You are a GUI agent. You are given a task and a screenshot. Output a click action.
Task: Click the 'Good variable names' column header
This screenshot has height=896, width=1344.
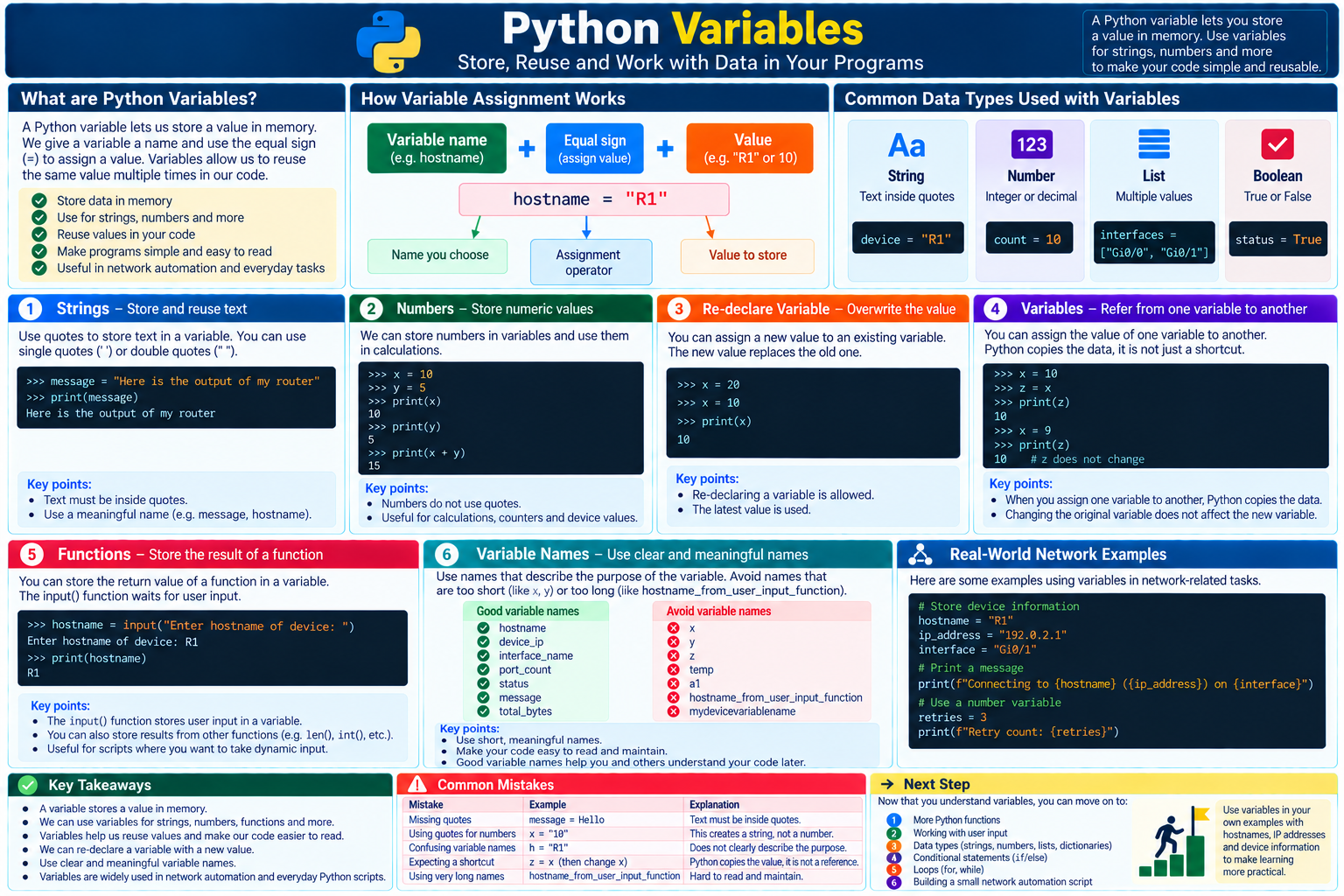535,611
